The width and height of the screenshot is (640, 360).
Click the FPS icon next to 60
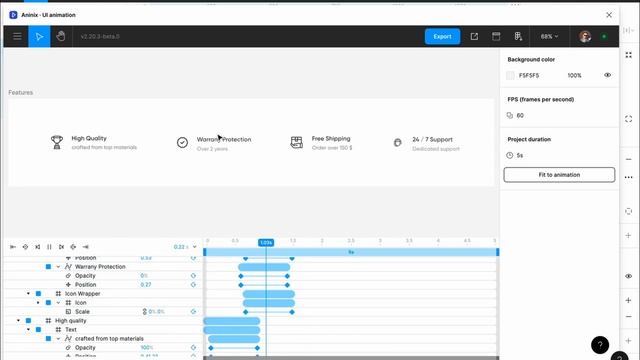tap(509, 116)
